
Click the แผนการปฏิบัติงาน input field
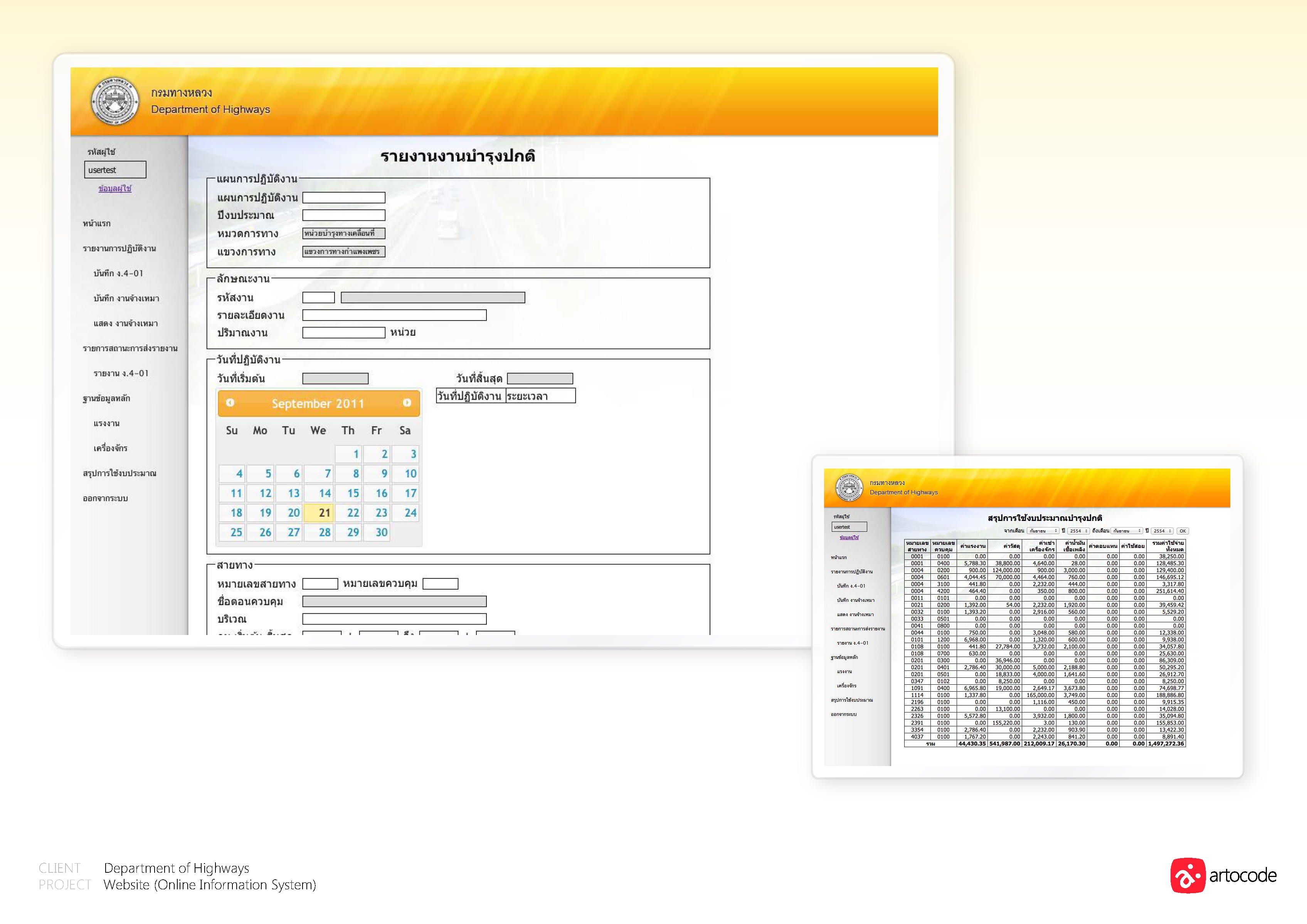[344, 197]
